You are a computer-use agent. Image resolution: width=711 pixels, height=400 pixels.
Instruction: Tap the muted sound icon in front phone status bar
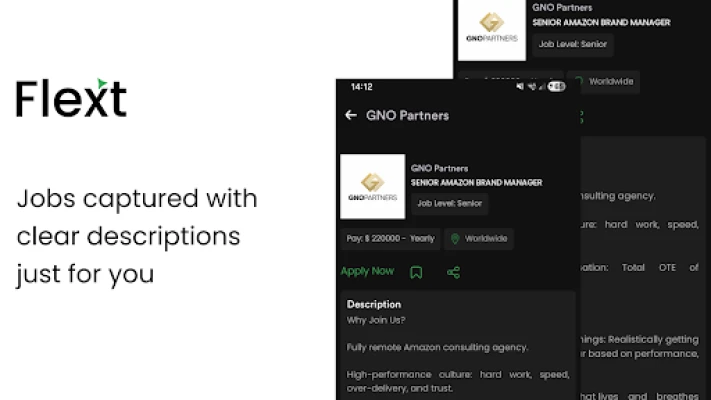coord(520,87)
